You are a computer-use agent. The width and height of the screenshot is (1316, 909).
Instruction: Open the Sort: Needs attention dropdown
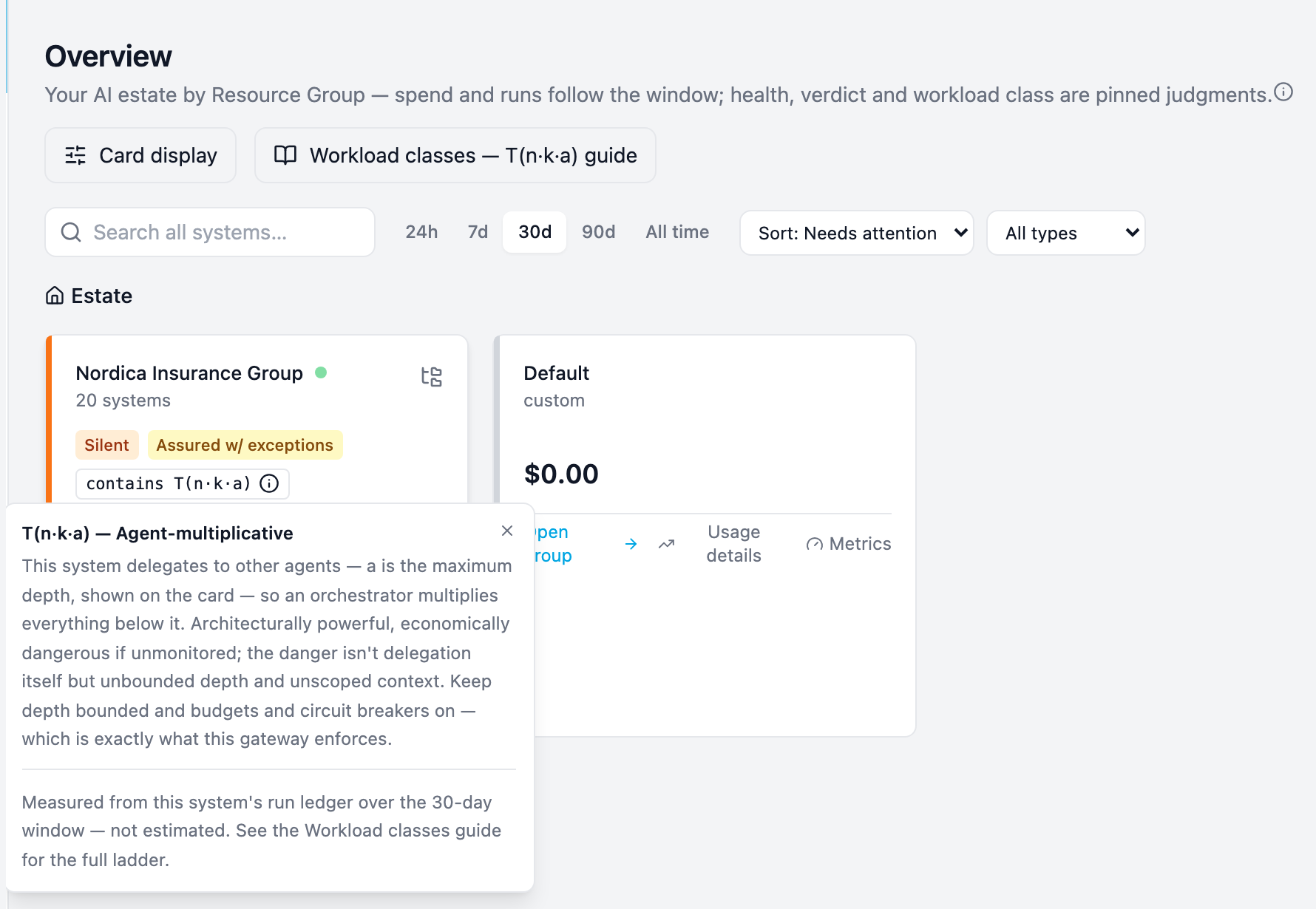(857, 233)
